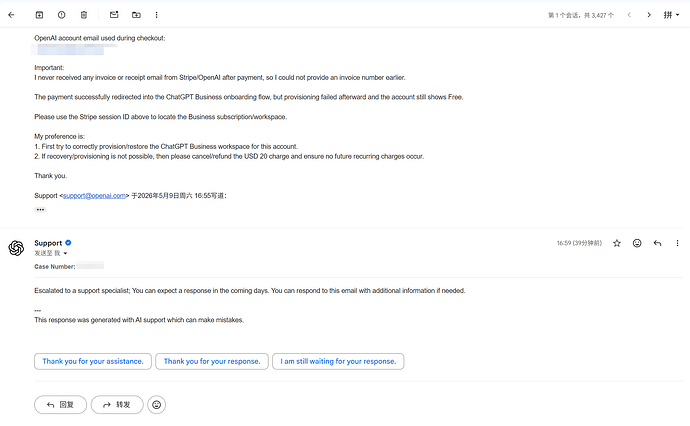Viewport: 690px width, 426px height.
Task: Show trimmed quoted content ellipsis
Action: pos(40,209)
